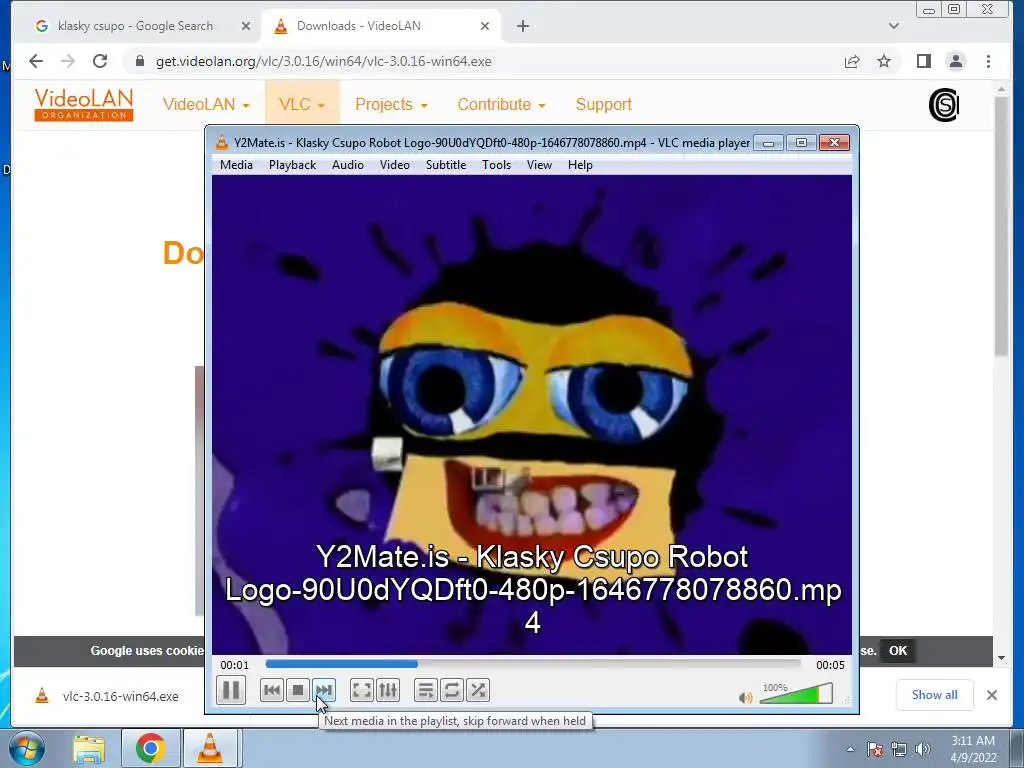Viewport: 1024px width, 768px height.
Task: Open Chrome side panel
Action: click(923, 61)
